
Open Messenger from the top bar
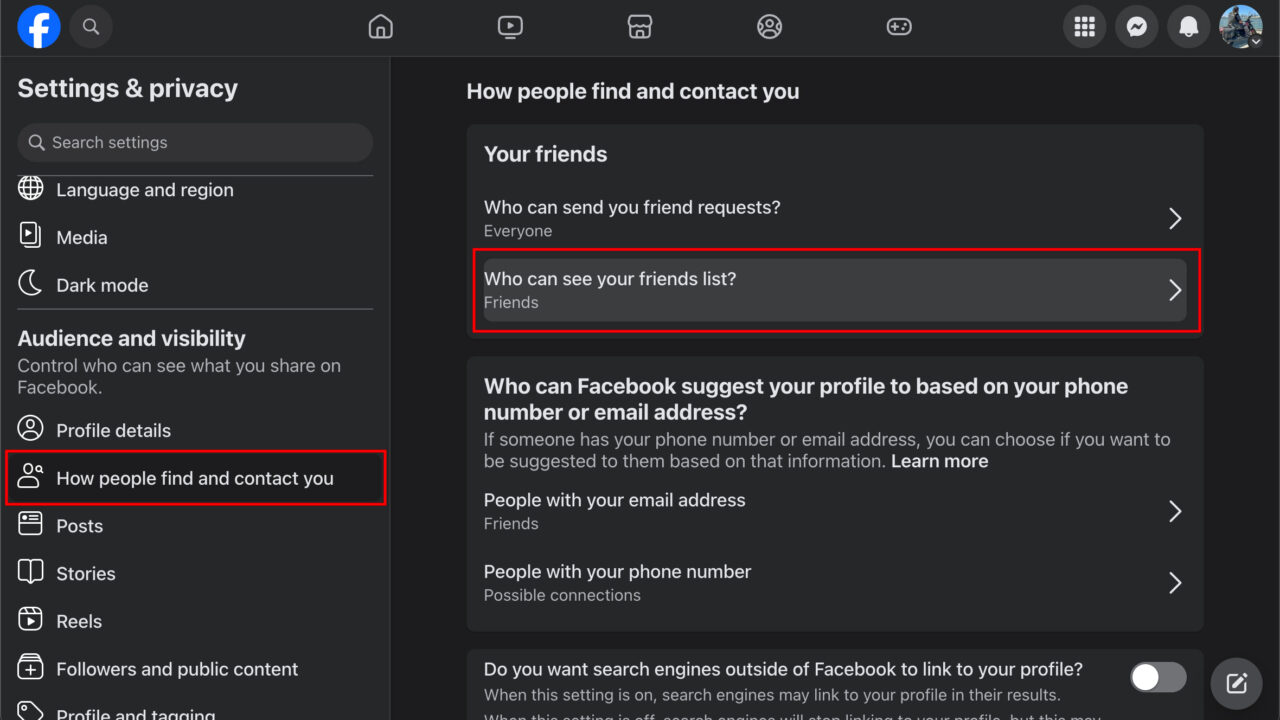[x=1136, y=27]
